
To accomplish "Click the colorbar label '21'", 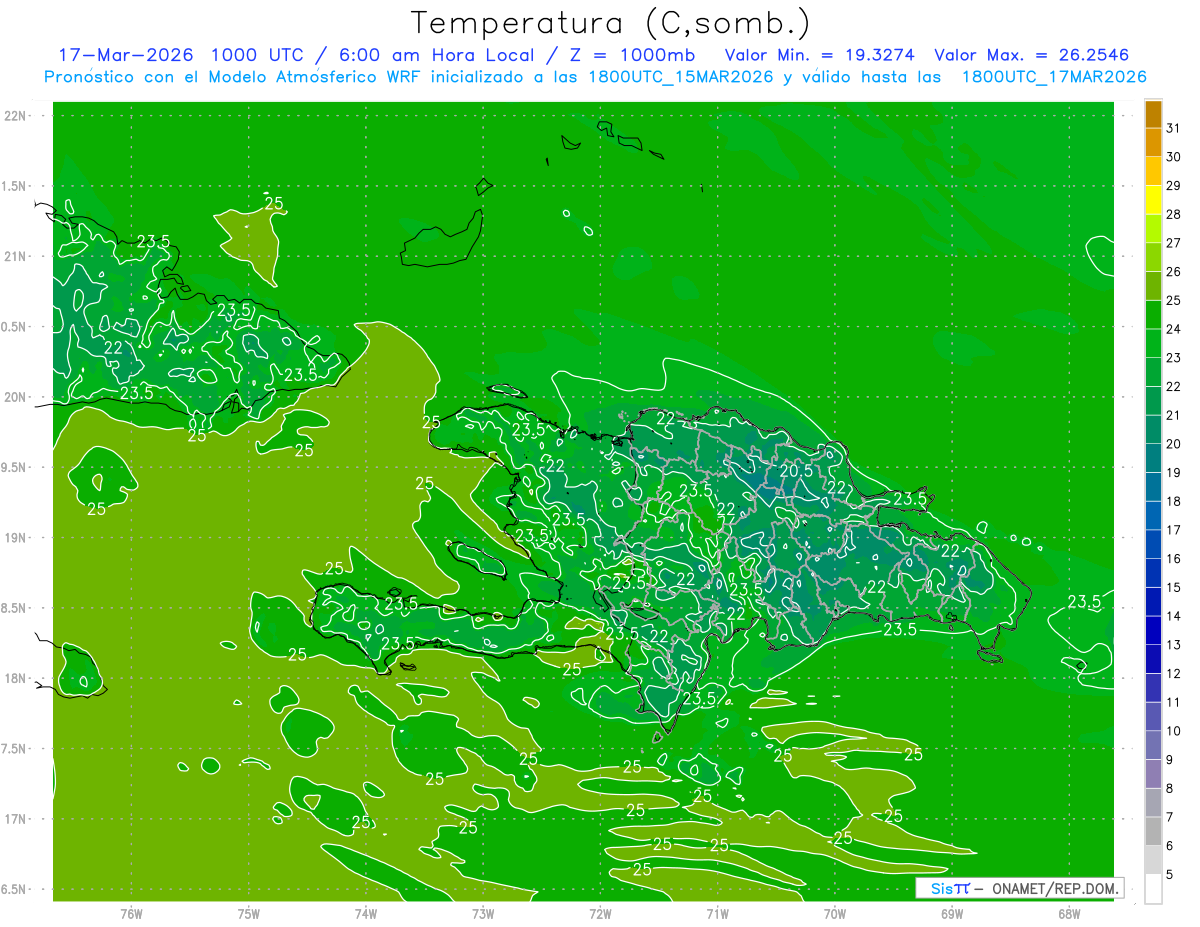I will [x=1174, y=415].
